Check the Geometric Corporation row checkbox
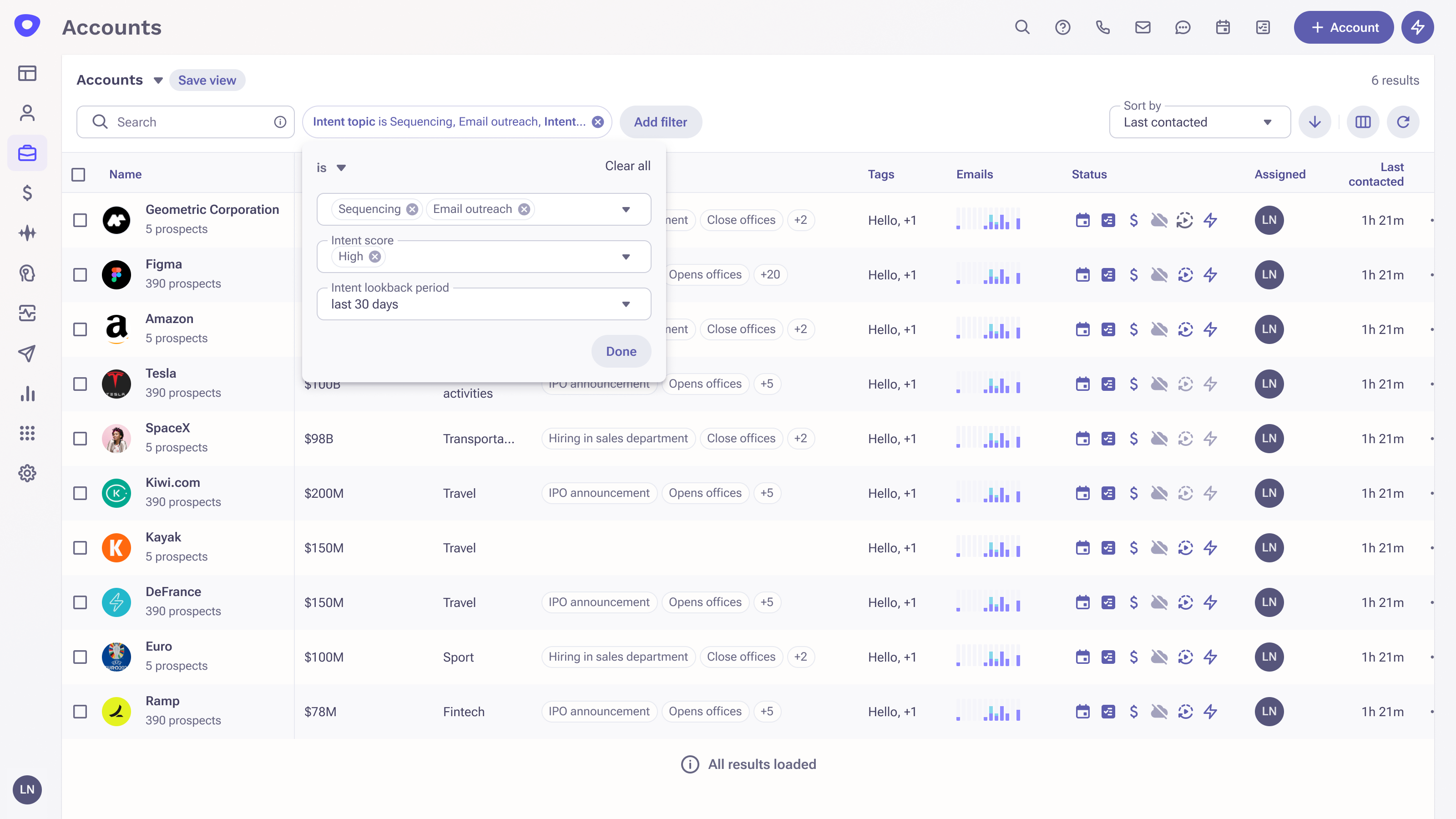 point(80,220)
